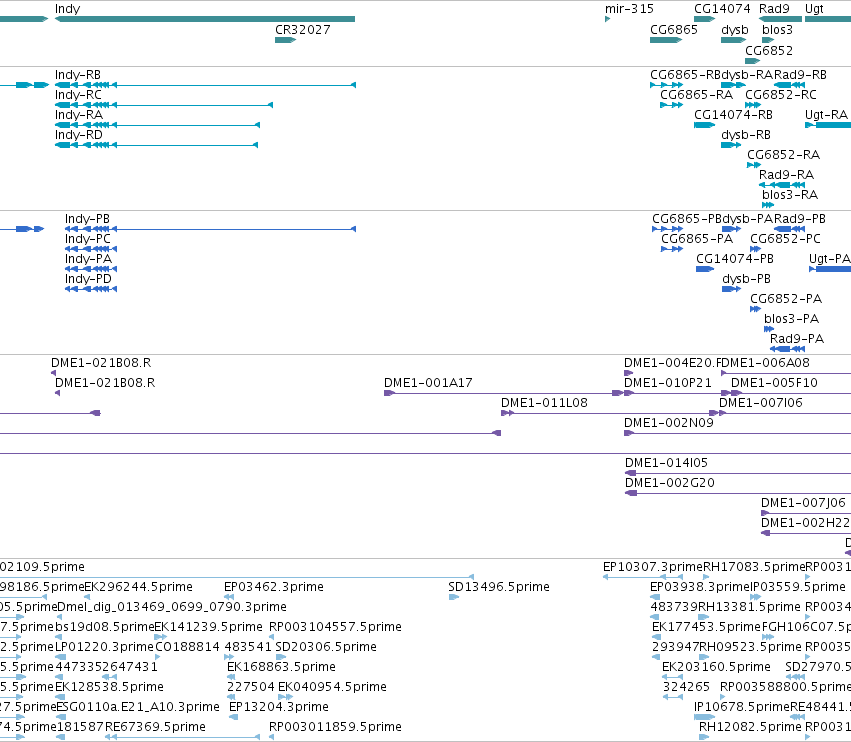851x742 pixels.
Task: Select the Ugt-RA transcript label
Action: click(x=826, y=115)
